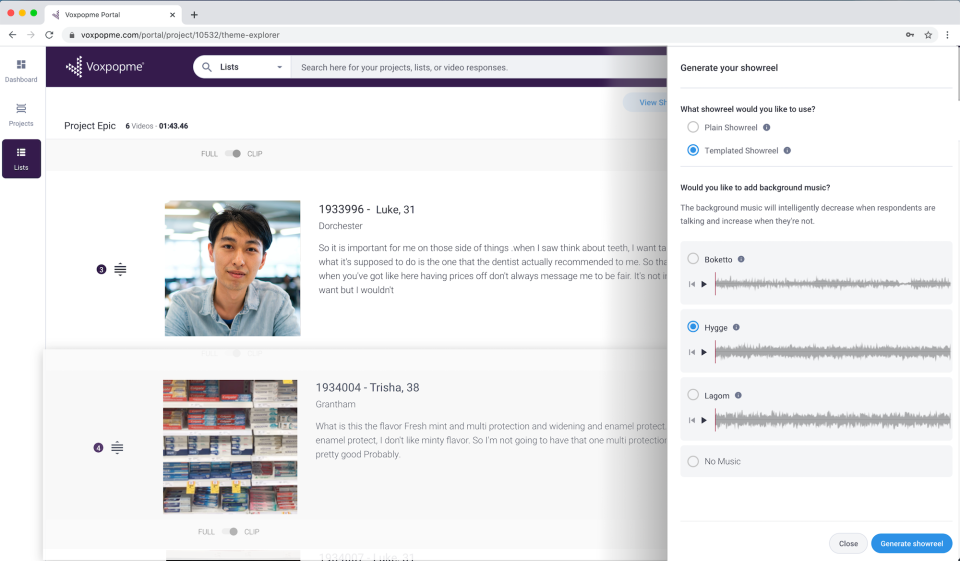Click info icon next to Templated Showreel

(787, 151)
